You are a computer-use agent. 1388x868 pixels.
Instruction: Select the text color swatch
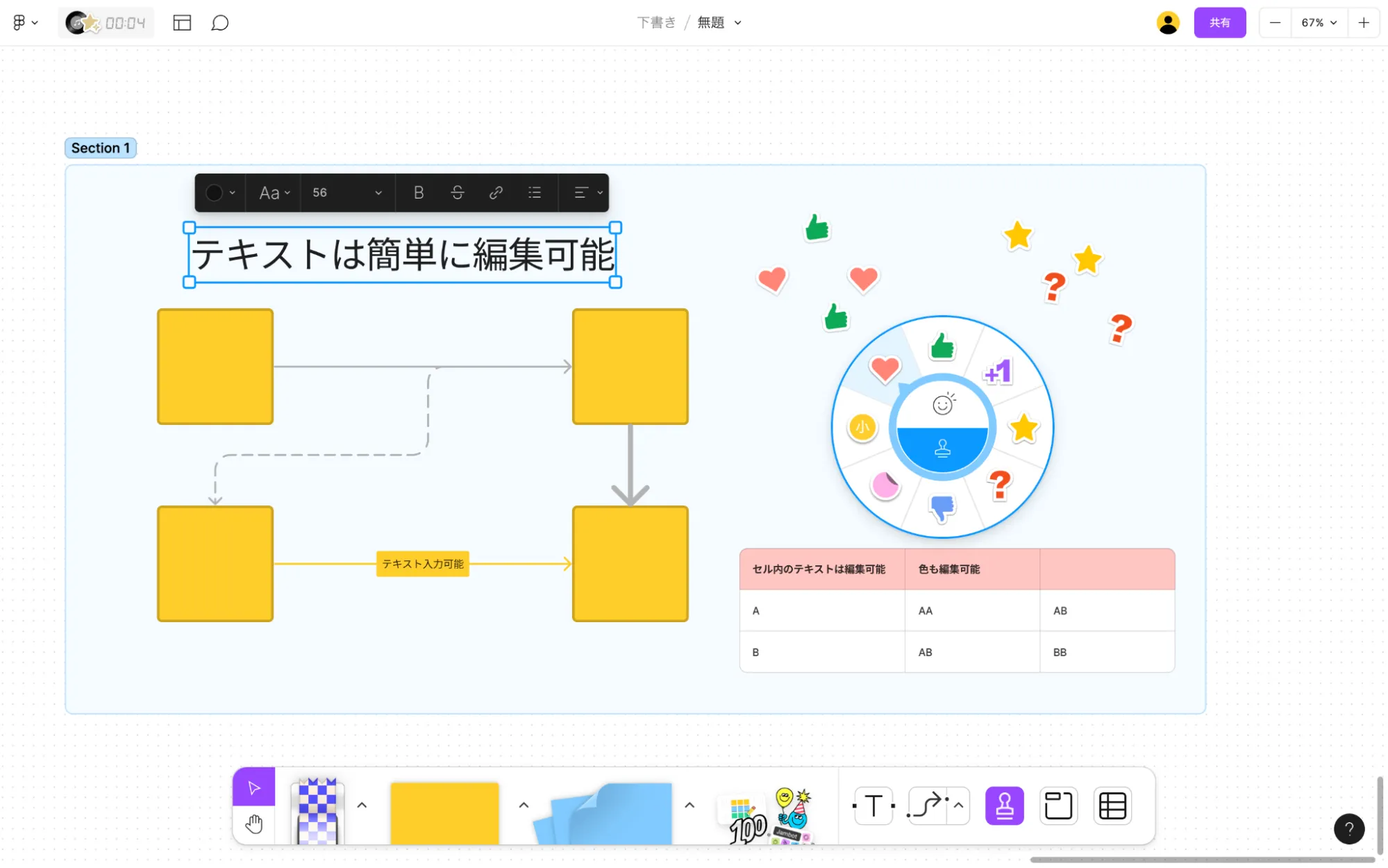pyautogui.click(x=214, y=192)
